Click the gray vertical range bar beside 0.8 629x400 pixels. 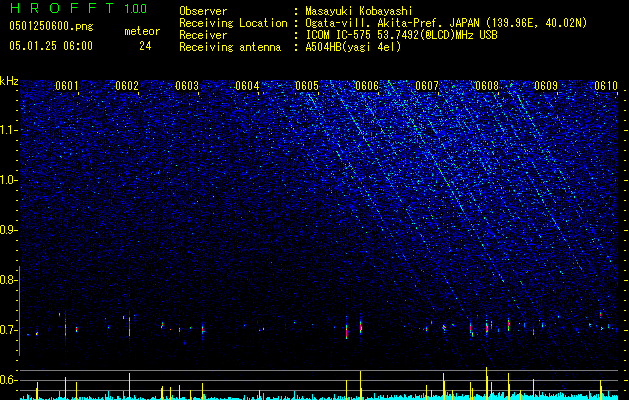[x=20, y=311]
